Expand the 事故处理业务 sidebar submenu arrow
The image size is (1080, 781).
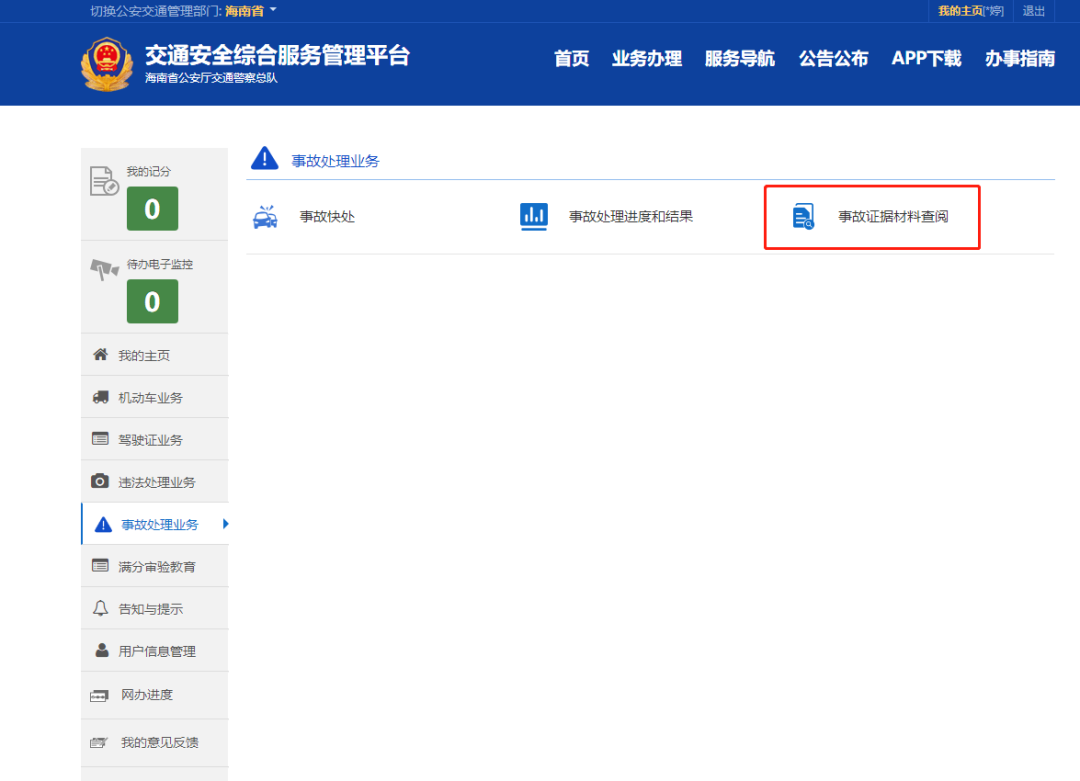pos(226,523)
